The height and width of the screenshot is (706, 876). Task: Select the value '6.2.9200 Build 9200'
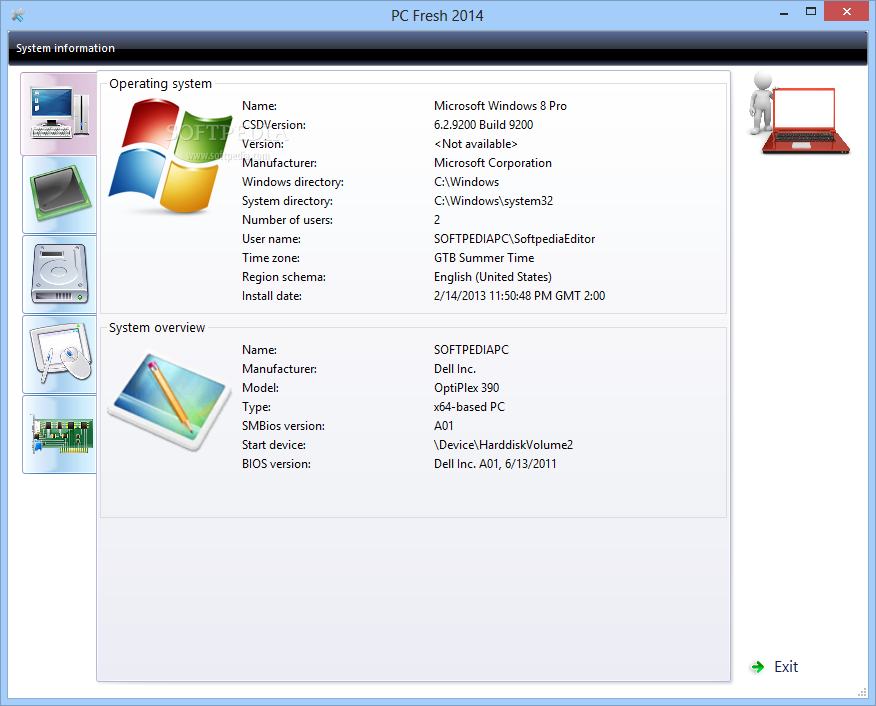click(x=483, y=125)
